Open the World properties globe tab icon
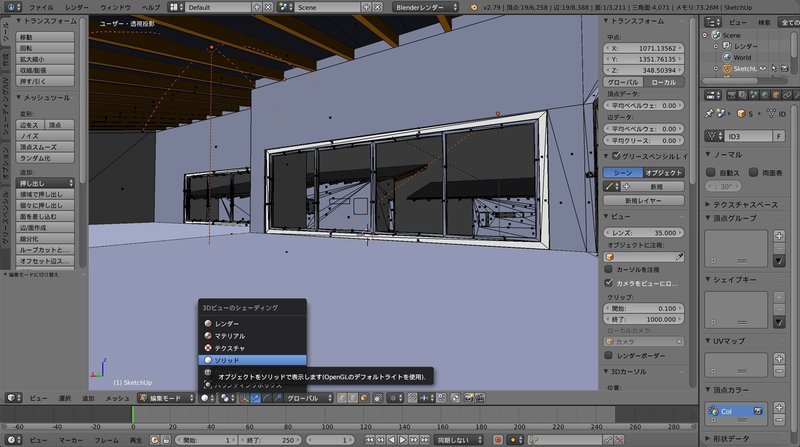The image size is (800, 447). point(765,95)
